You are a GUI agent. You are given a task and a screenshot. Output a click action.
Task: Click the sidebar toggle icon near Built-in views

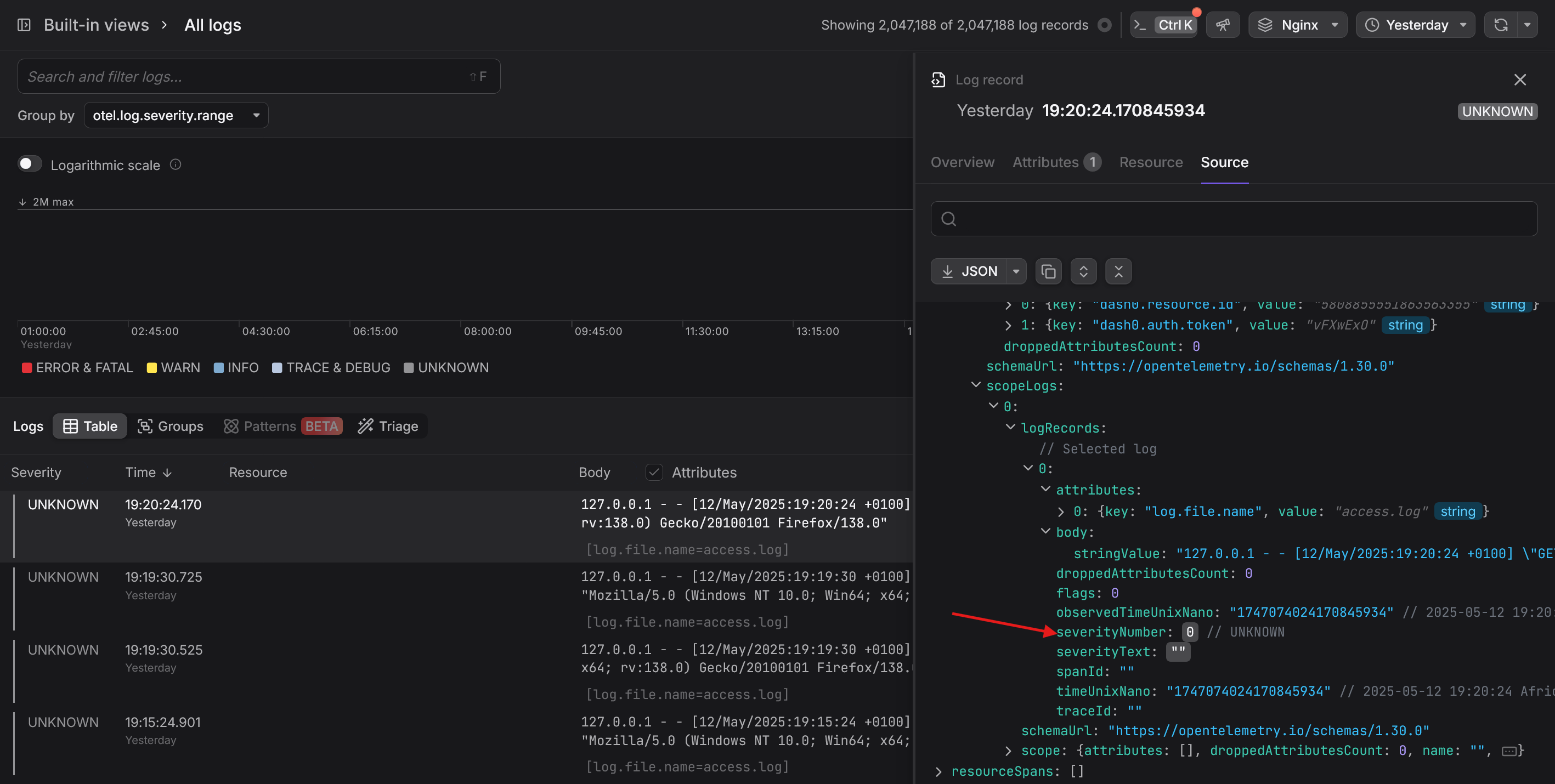[x=24, y=25]
